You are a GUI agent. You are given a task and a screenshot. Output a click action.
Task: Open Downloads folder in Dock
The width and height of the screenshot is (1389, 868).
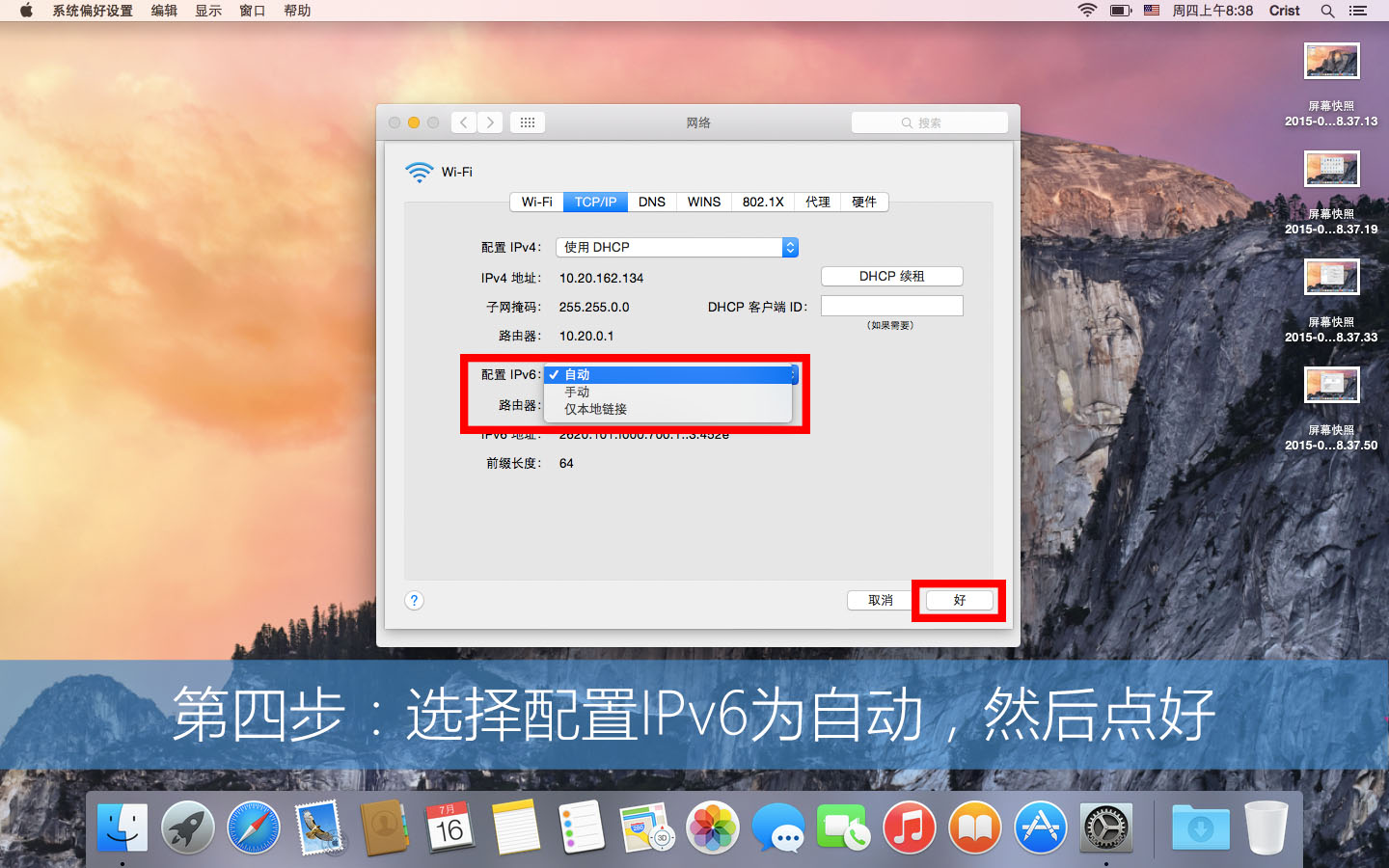pos(1201,827)
